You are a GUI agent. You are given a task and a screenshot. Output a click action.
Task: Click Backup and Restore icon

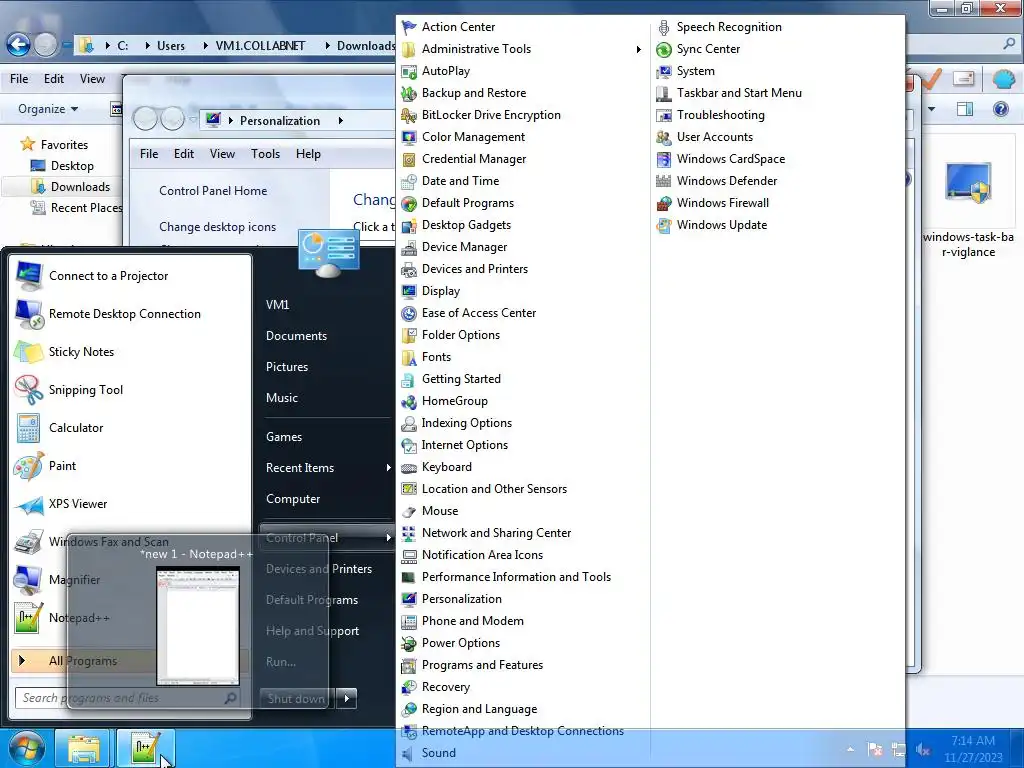(x=409, y=93)
